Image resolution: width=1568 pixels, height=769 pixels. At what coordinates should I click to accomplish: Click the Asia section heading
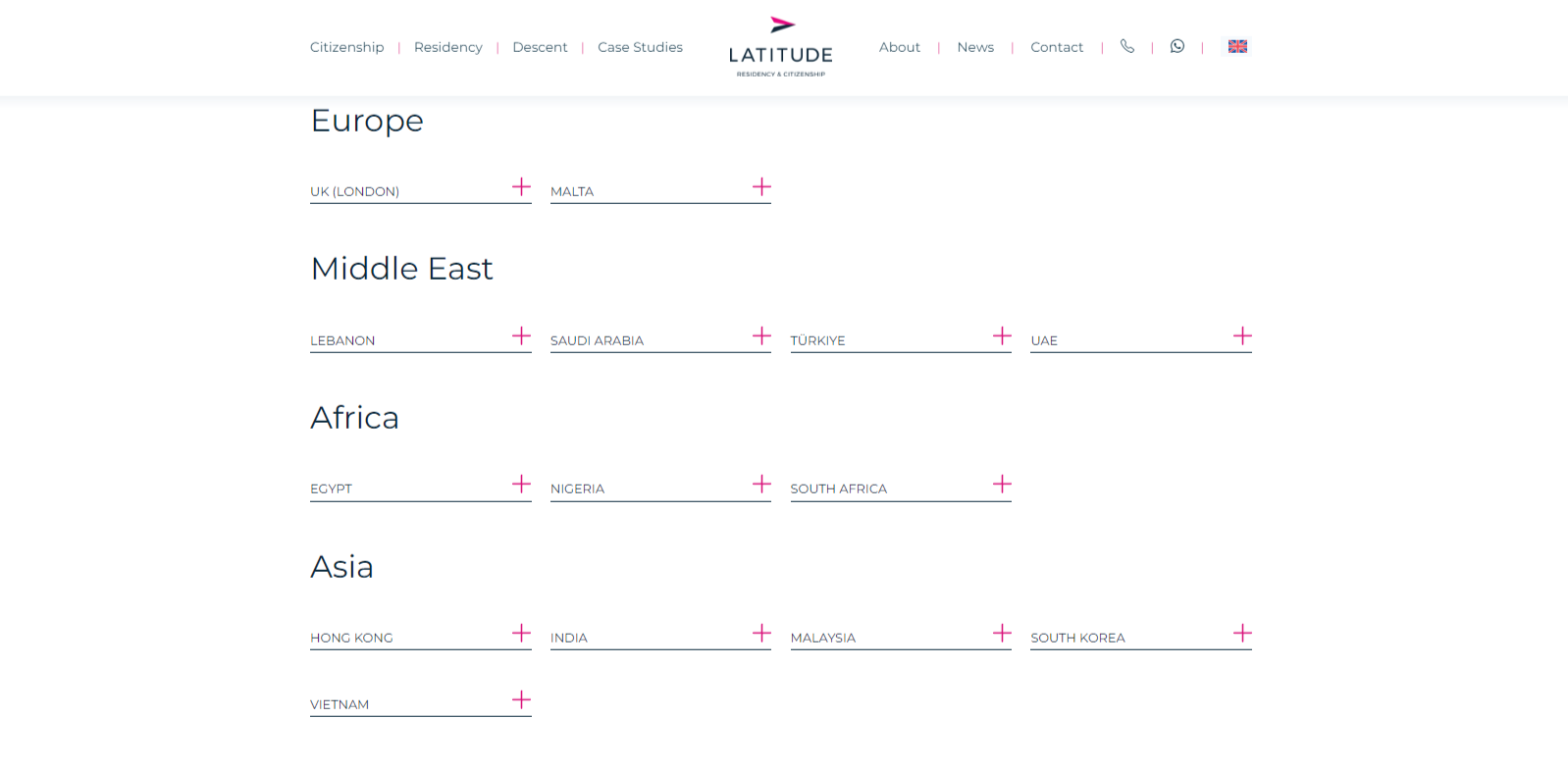(341, 567)
